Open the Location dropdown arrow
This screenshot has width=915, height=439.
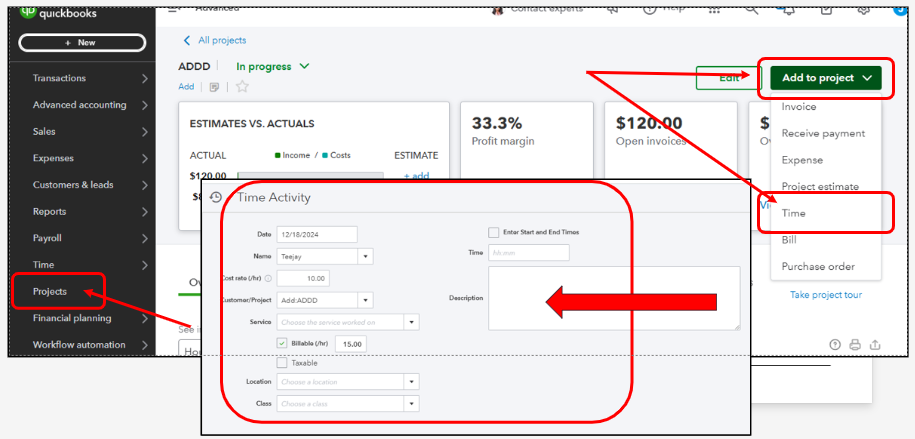point(411,382)
